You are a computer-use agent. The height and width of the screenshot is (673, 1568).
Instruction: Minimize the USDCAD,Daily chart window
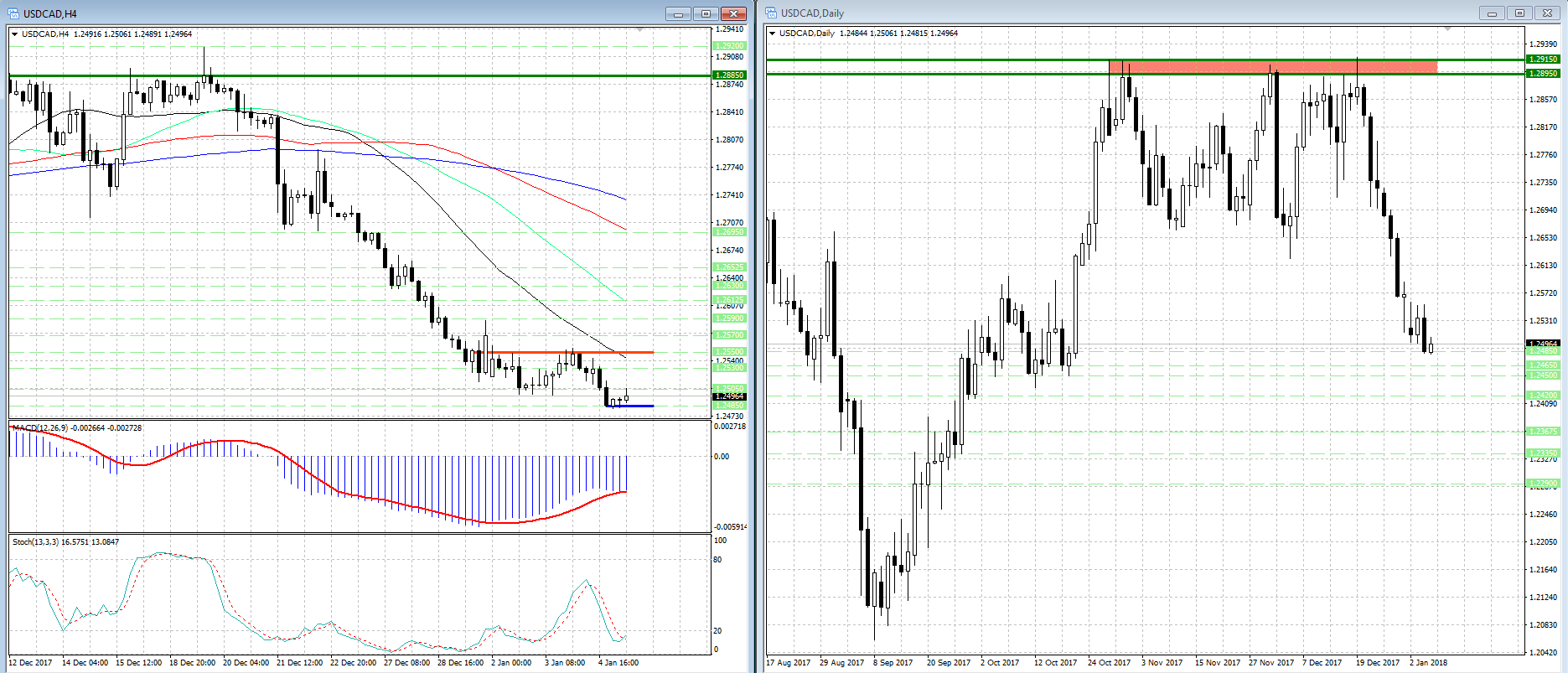(1492, 13)
